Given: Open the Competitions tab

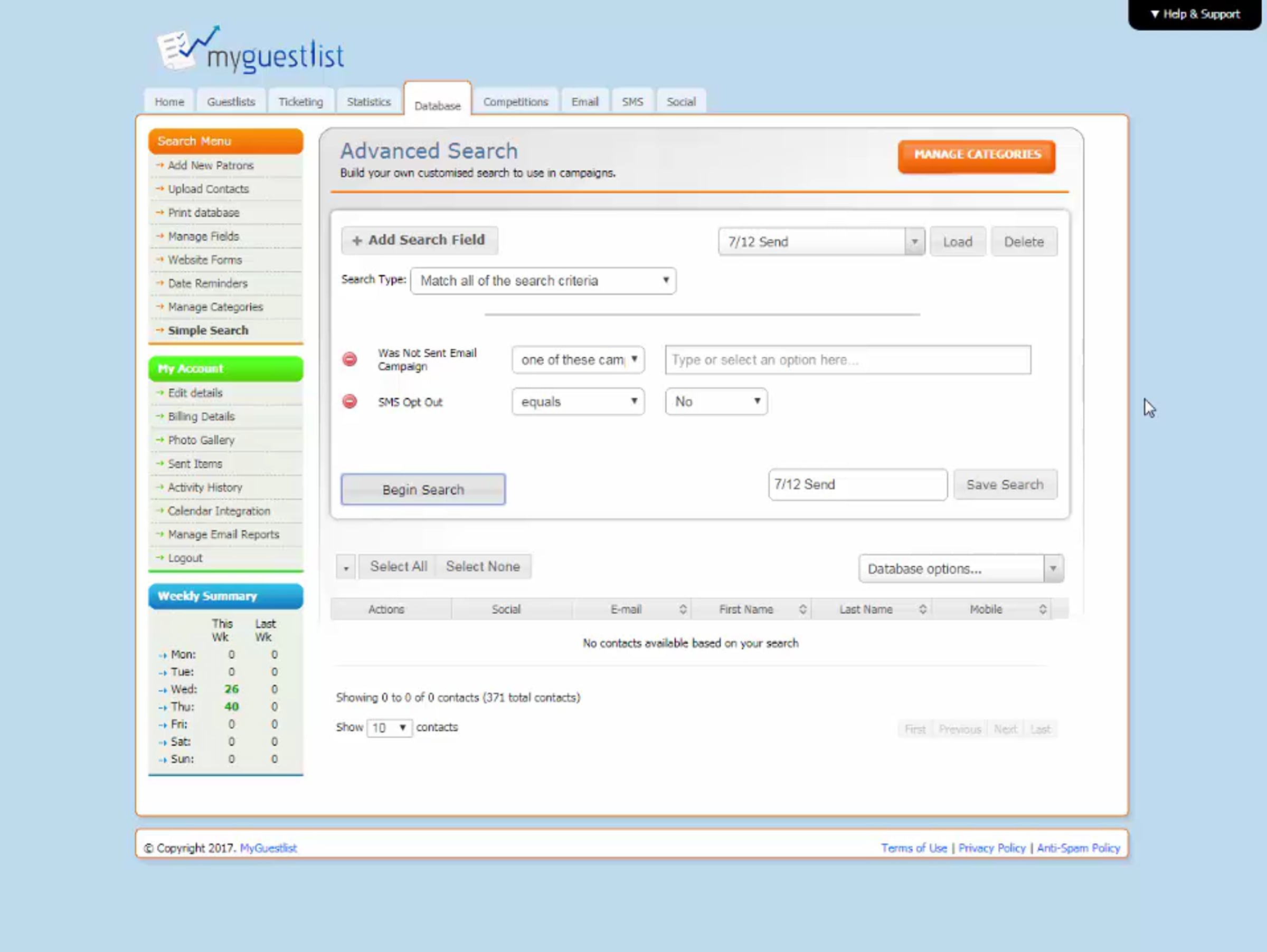Looking at the screenshot, I should coord(515,102).
